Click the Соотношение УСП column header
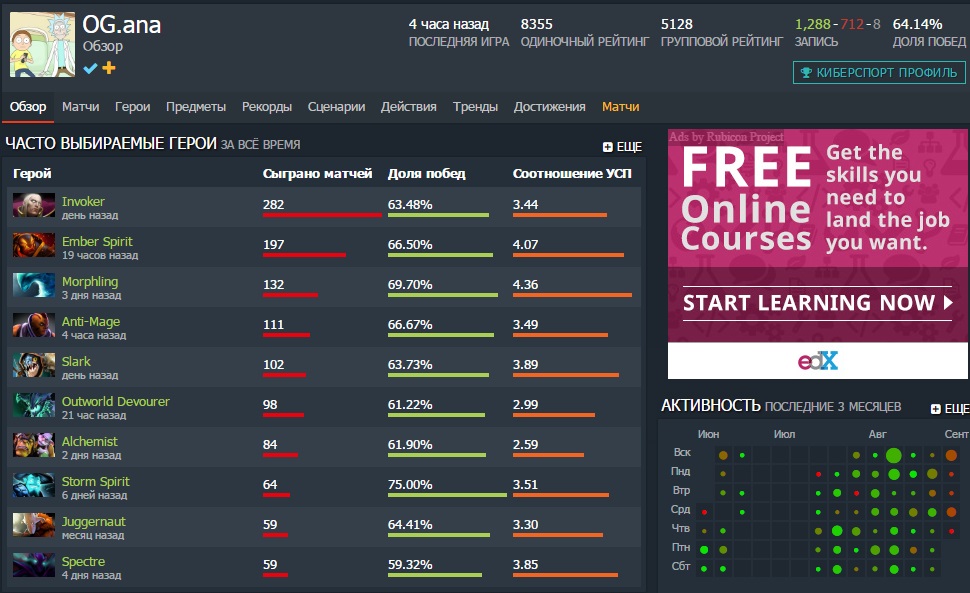 (572, 174)
